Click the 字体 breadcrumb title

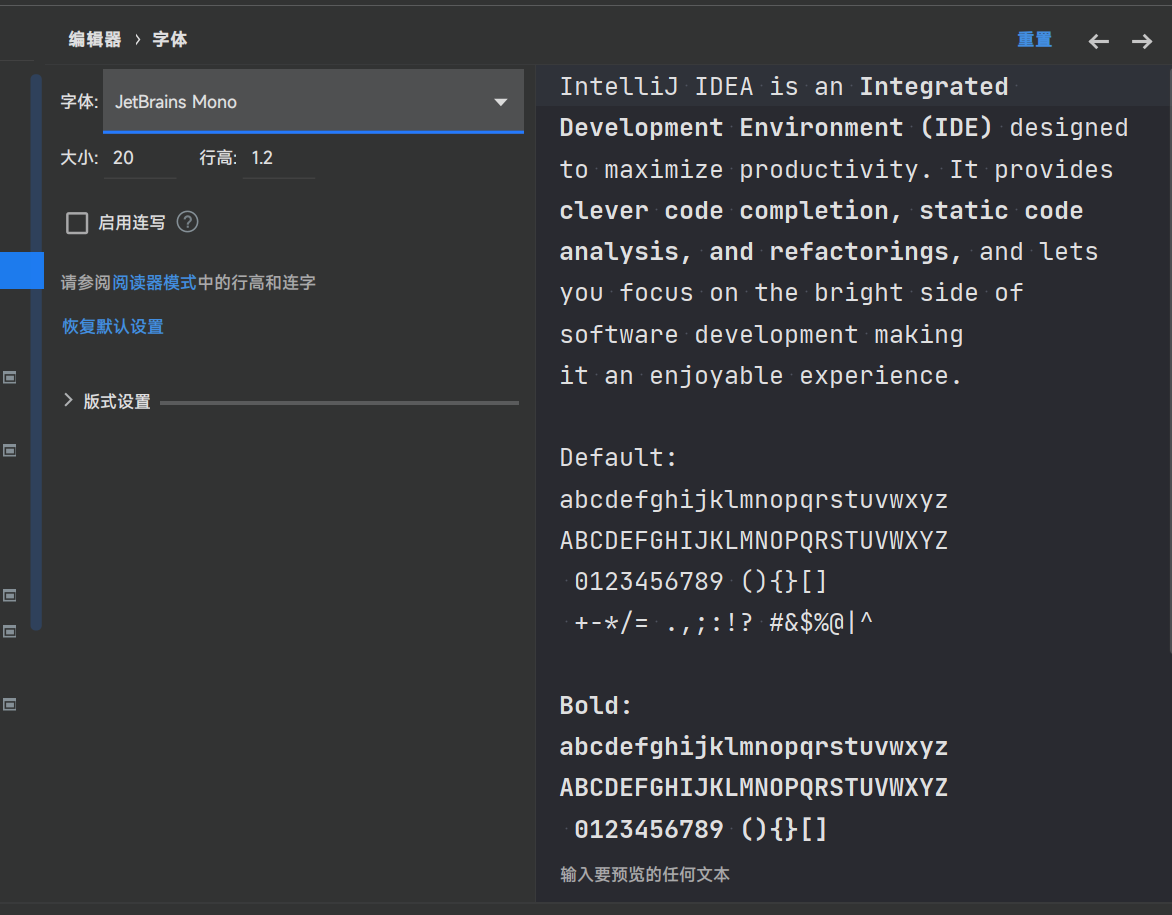170,40
